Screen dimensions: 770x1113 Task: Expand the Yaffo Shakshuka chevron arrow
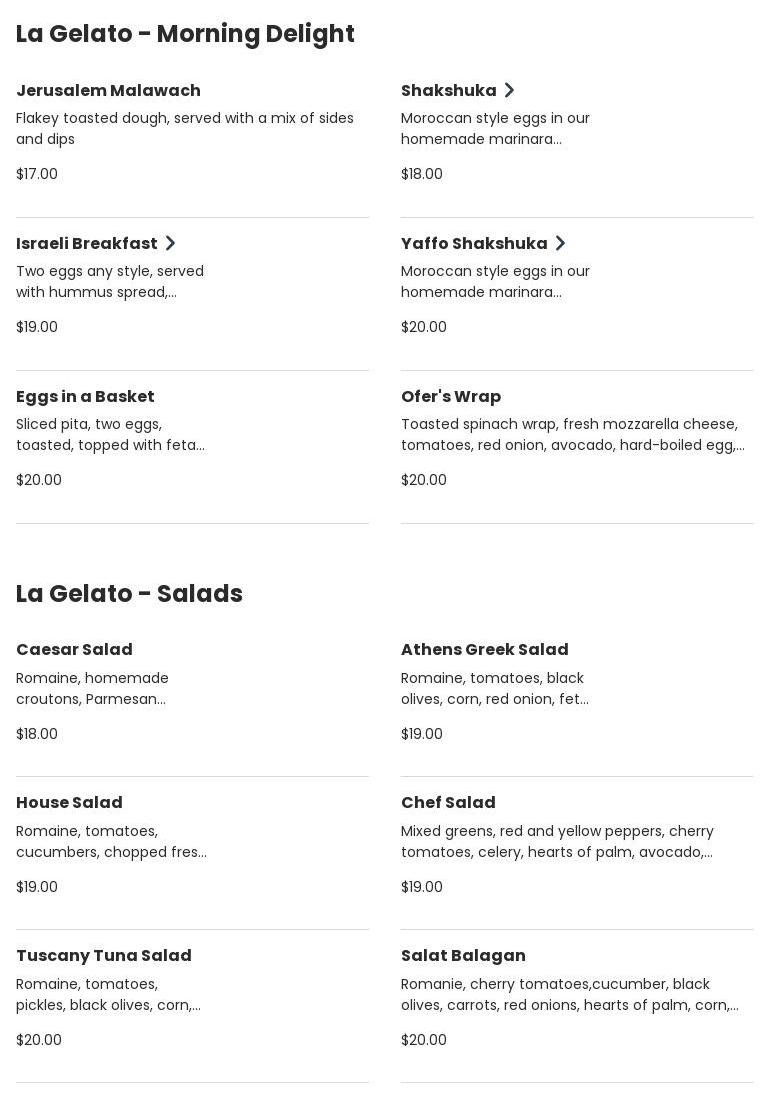click(560, 244)
